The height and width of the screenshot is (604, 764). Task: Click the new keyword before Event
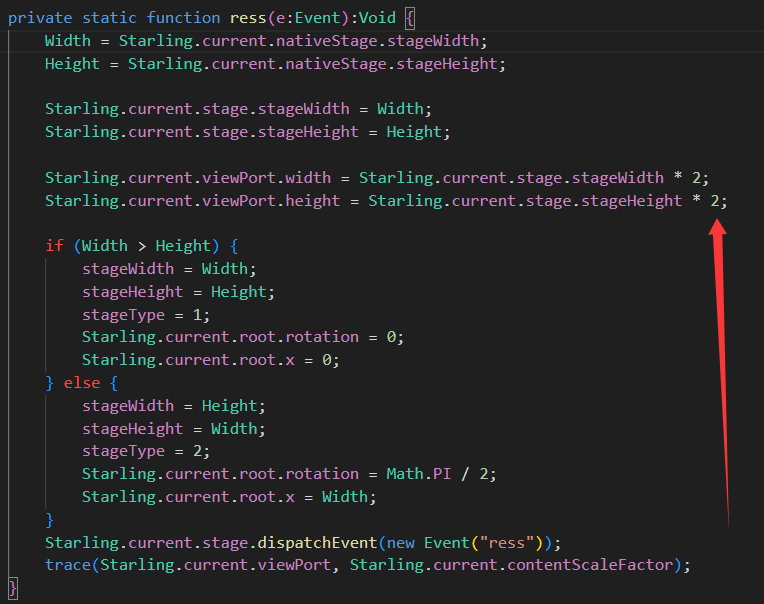pyautogui.click(x=399, y=543)
